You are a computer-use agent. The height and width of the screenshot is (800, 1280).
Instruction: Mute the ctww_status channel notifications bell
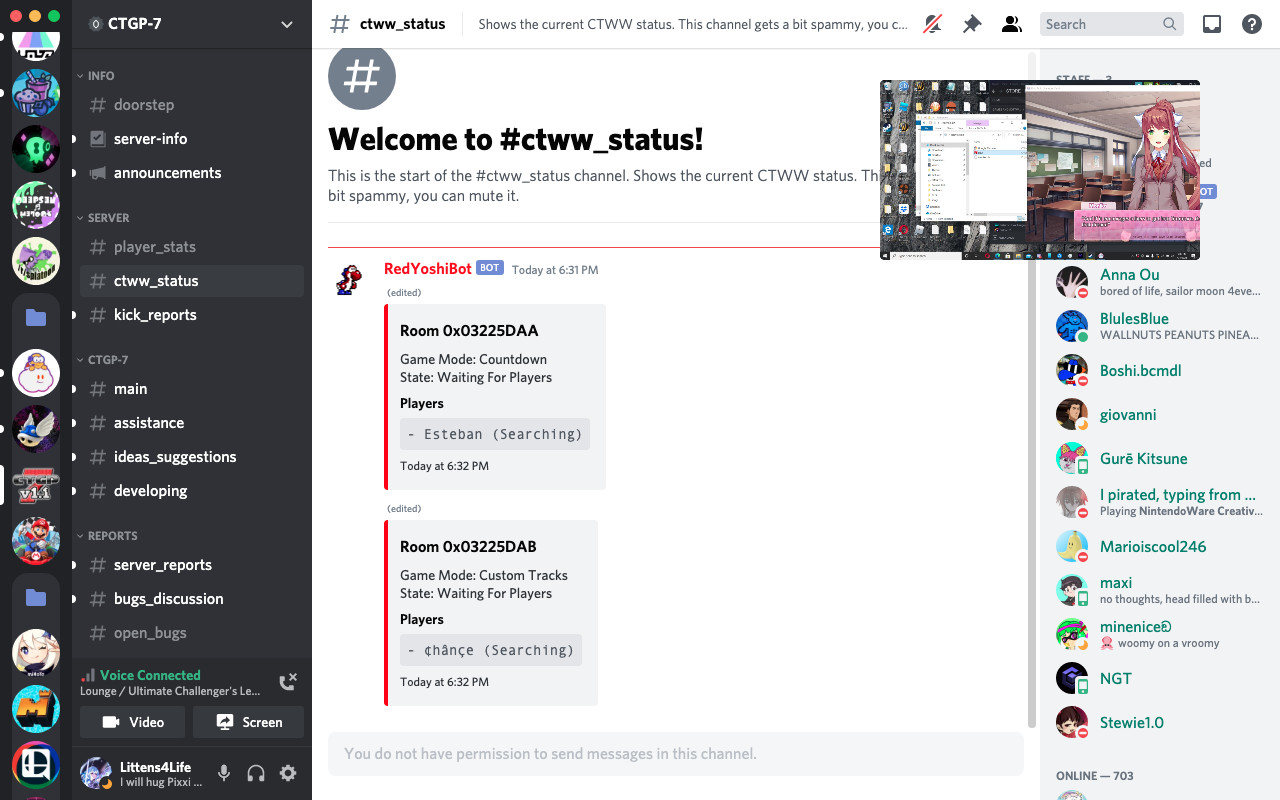pos(932,24)
